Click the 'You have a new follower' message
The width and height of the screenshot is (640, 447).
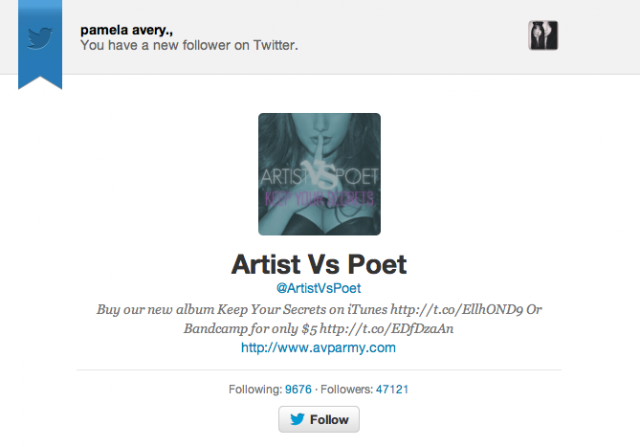189,45
